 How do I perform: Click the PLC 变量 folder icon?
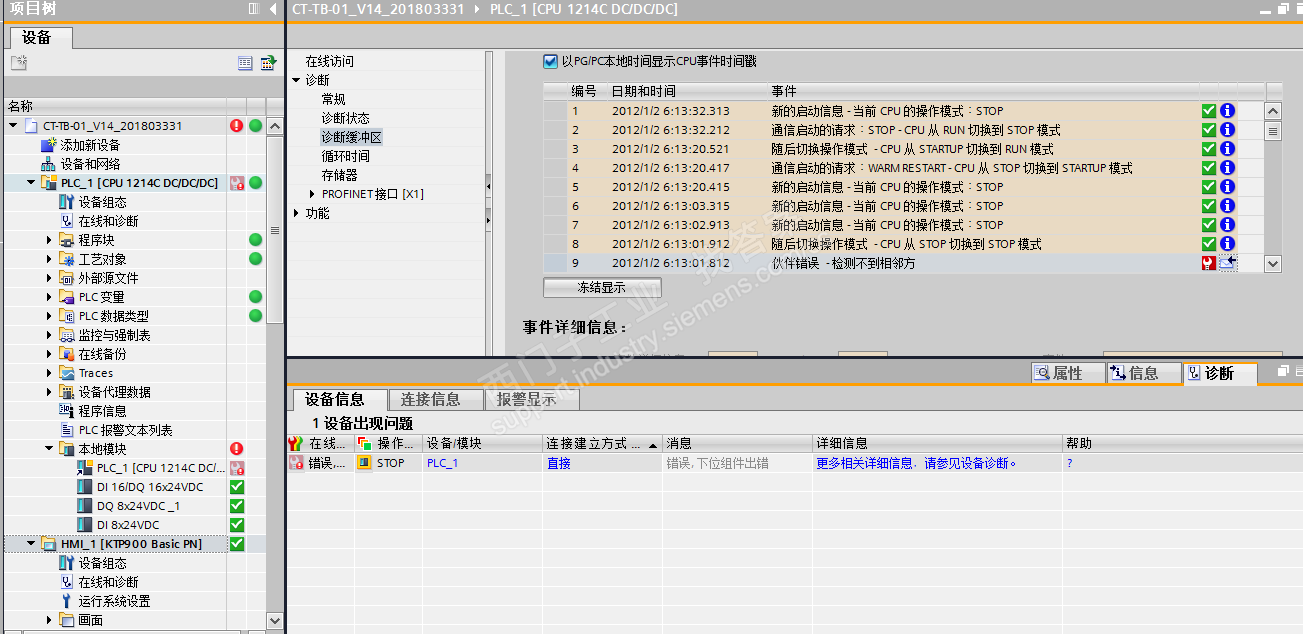pyautogui.click(x=66, y=297)
